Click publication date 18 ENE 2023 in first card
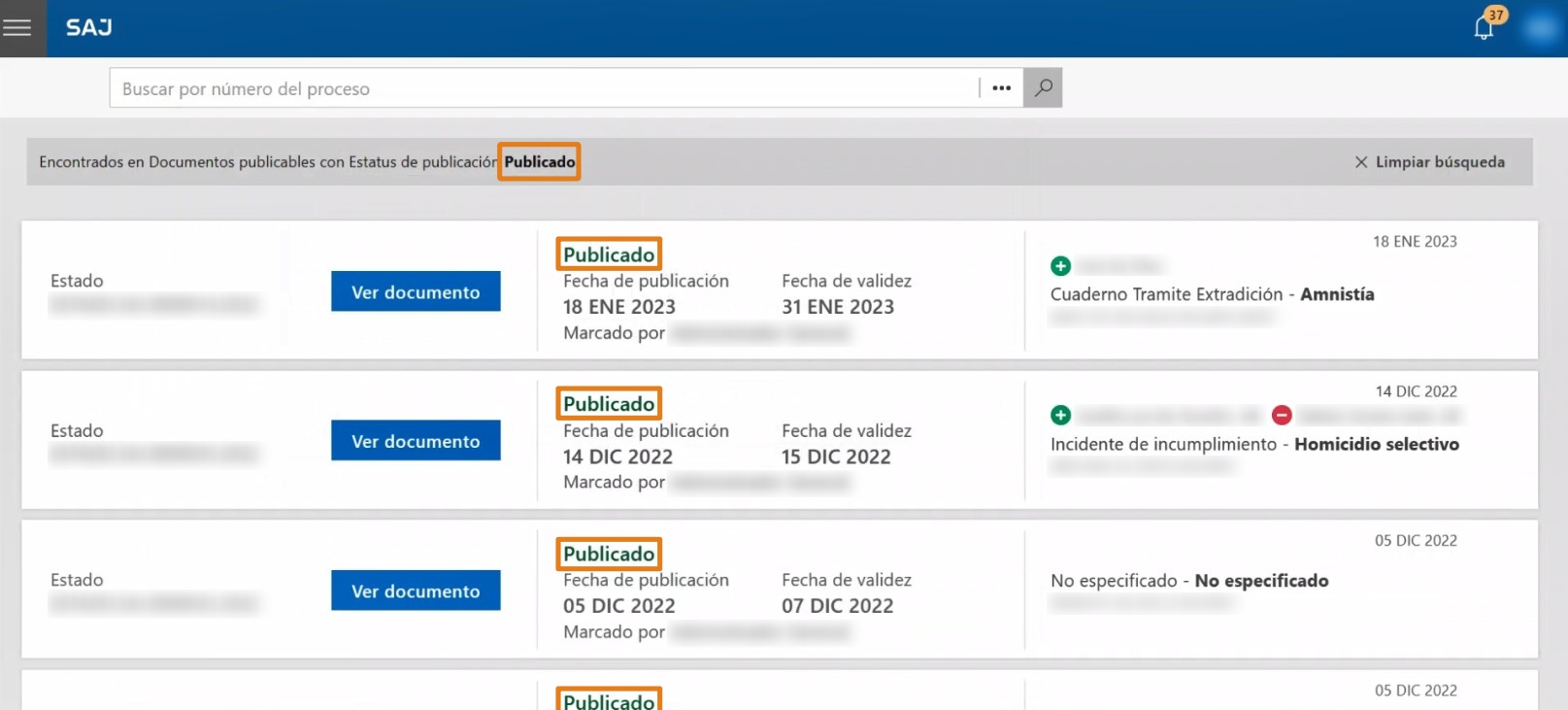Viewport: 1568px width, 710px height. pyautogui.click(x=619, y=307)
